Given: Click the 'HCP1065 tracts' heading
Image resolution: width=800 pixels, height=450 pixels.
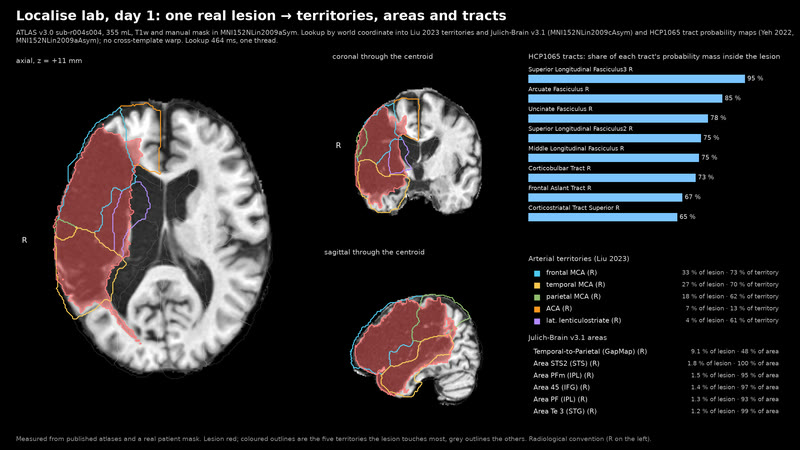Looking at the screenshot, I should click(x=654, y=57).
